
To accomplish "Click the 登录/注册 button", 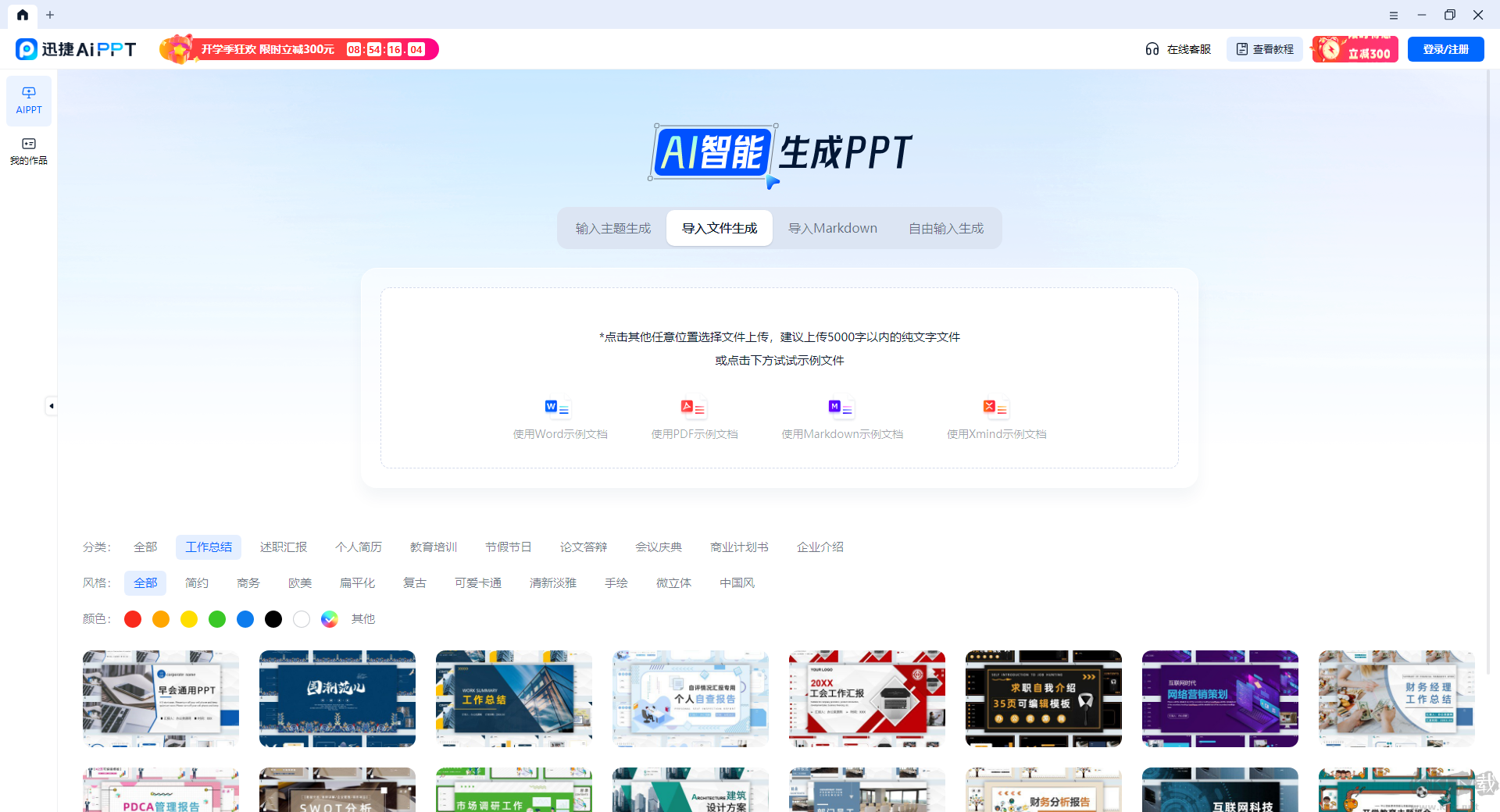I will tap(1446, 49).
